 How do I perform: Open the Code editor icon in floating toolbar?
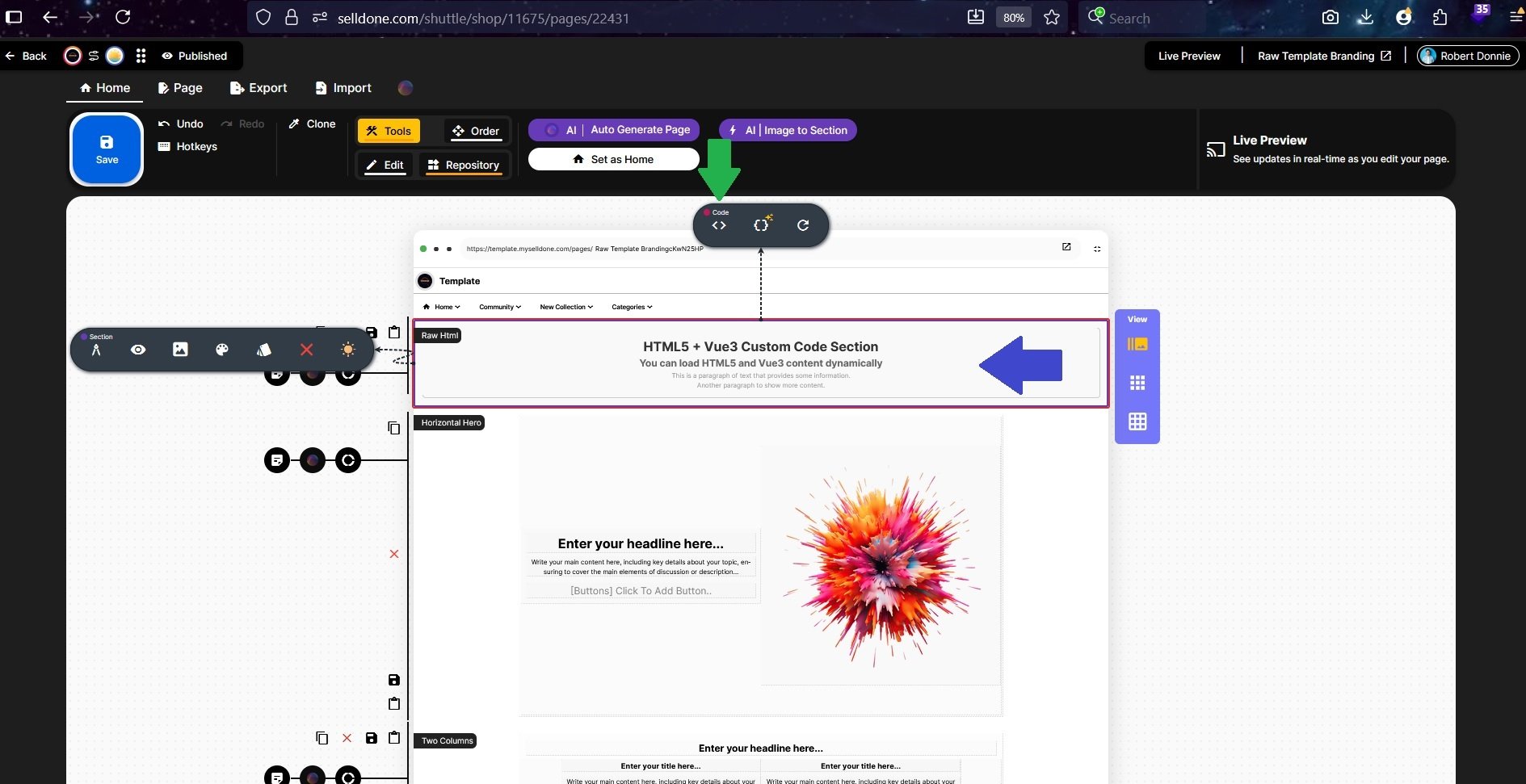coord(719,225)
